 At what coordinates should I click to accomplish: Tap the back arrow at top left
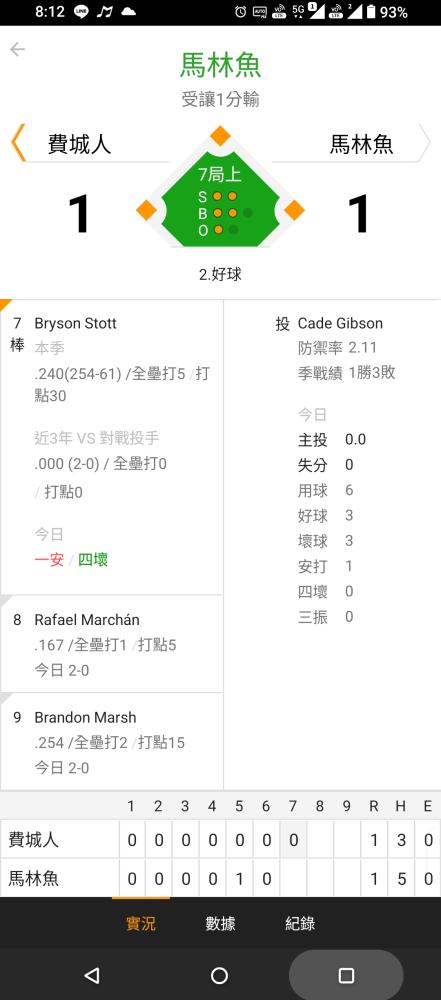tap(17, 49)
